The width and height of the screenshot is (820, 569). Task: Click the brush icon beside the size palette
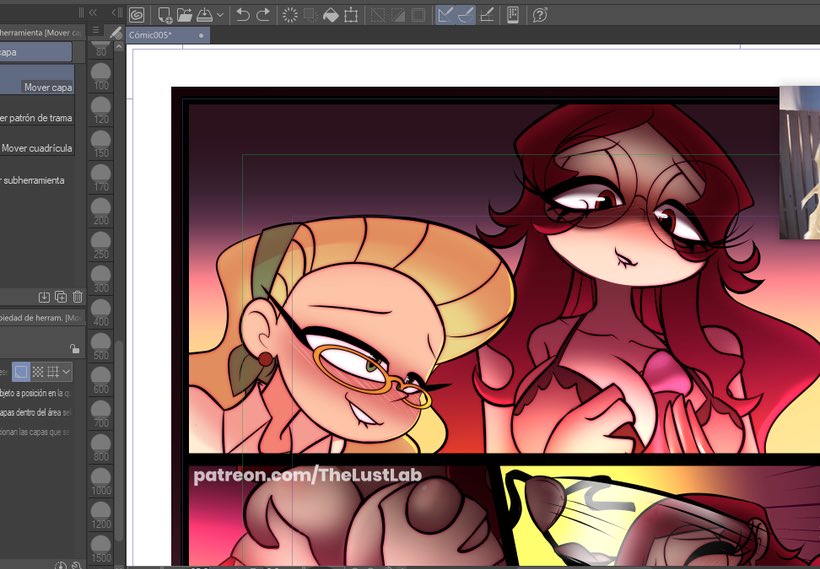116,32
